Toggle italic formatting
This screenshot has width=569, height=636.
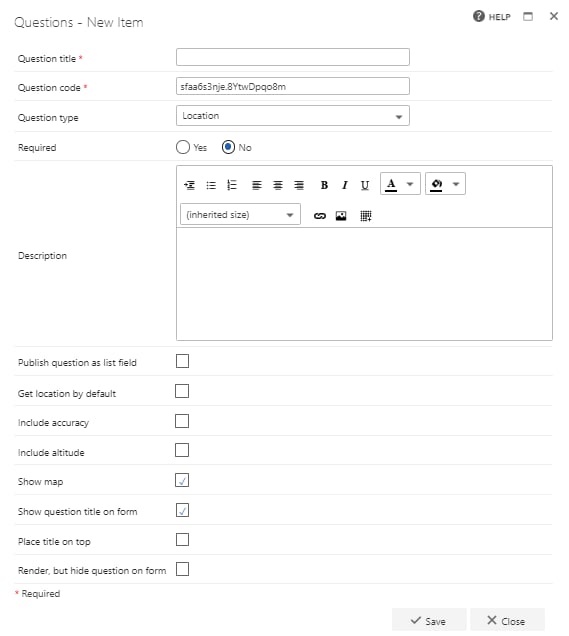pyautogui.click(x=345, y=185)
